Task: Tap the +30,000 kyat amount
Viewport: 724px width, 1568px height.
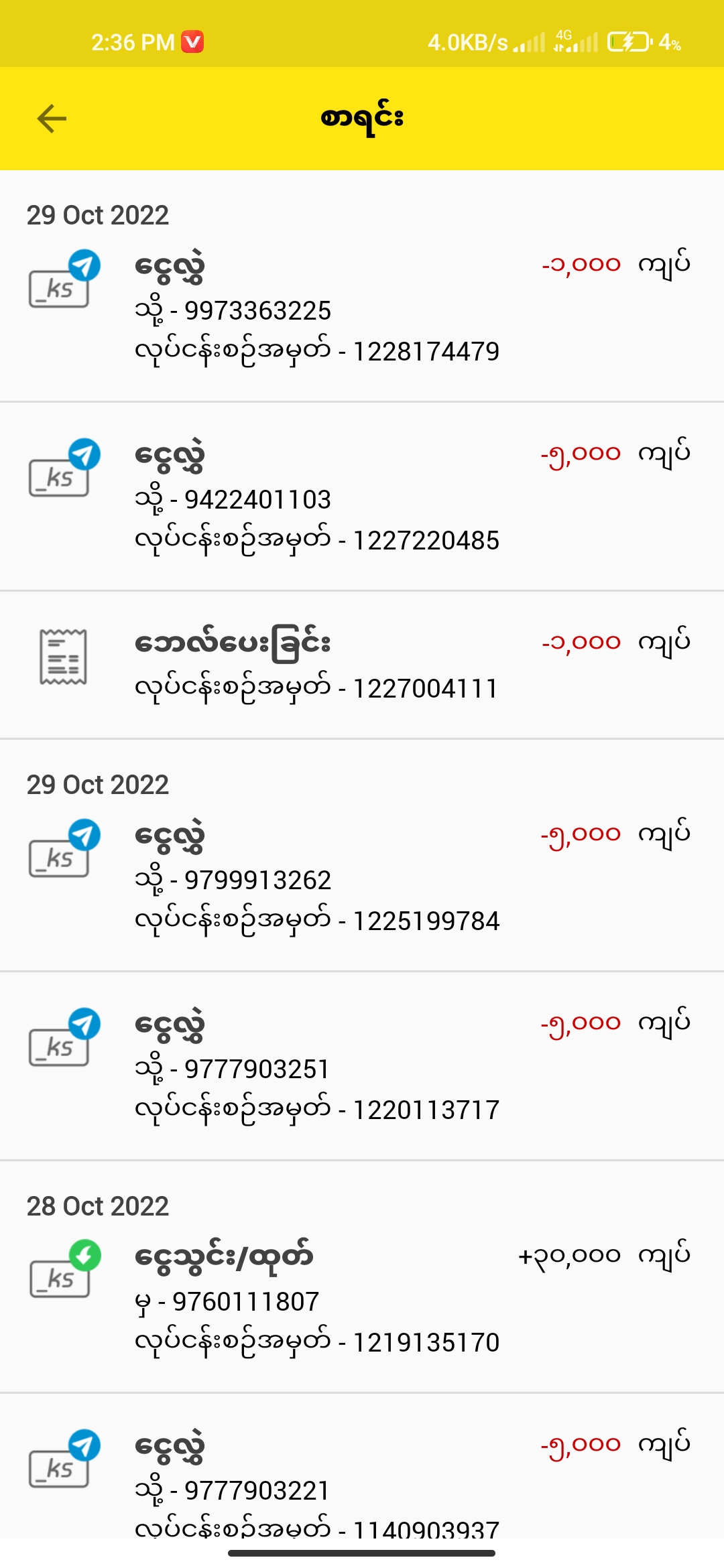Action: pyautogui.click(x=603, y=1255)
